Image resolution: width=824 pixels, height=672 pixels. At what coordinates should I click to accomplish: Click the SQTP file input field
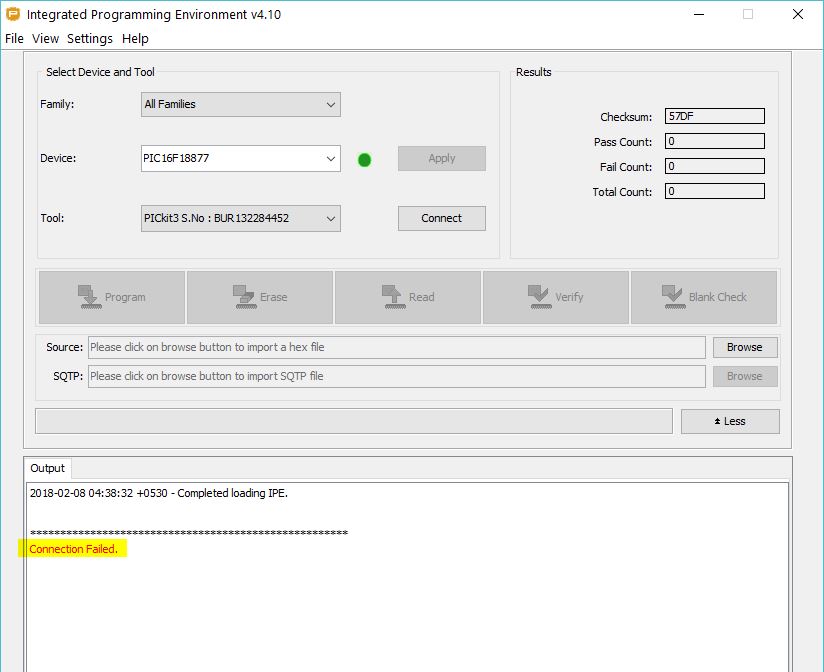[x=397, y=376]
